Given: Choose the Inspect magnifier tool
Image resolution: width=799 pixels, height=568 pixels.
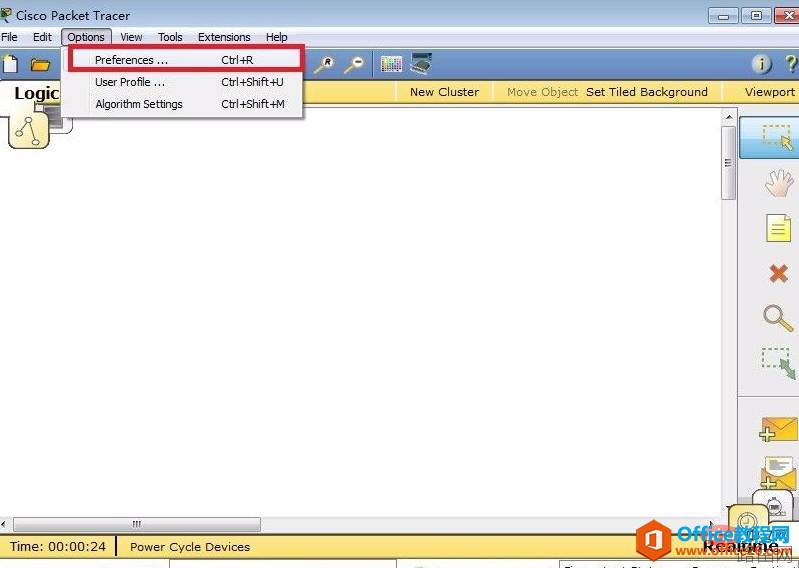Looking at the screenshot, I should 778,318.
